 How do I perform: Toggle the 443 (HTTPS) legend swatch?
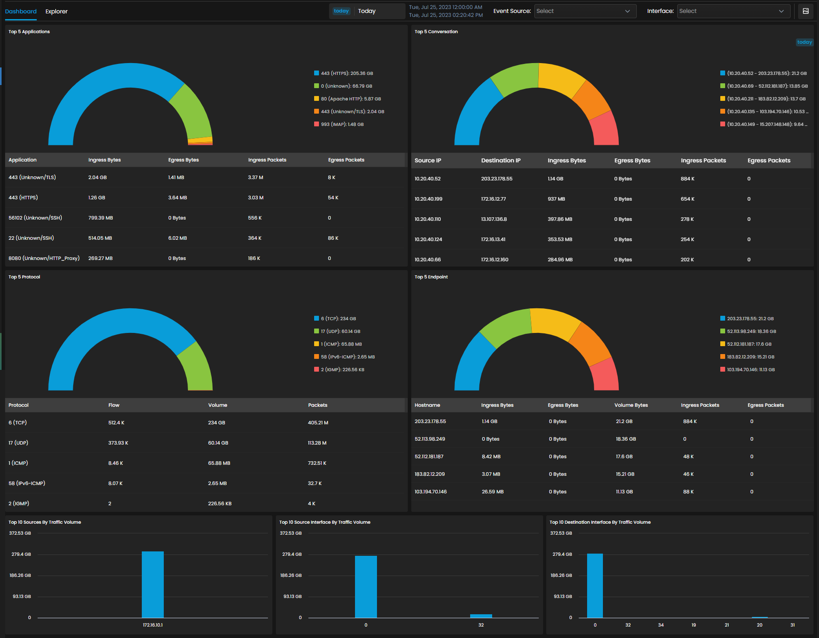(x=317, y=73)
